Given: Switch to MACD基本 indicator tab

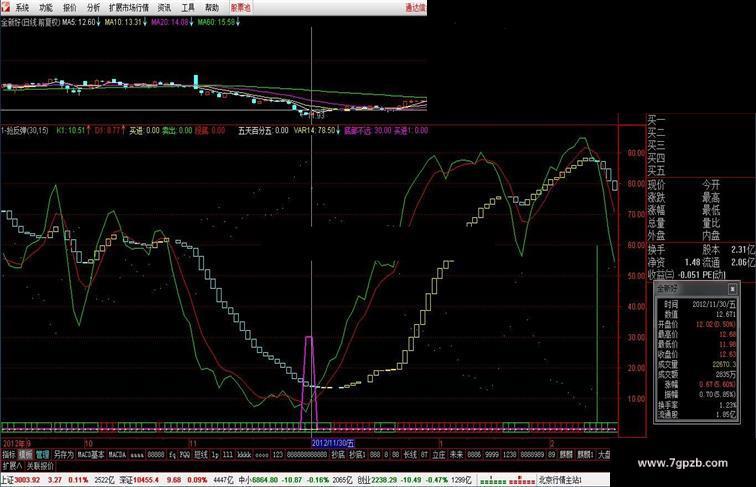Looking at the screenshot, I should click(x=91, y=454).
